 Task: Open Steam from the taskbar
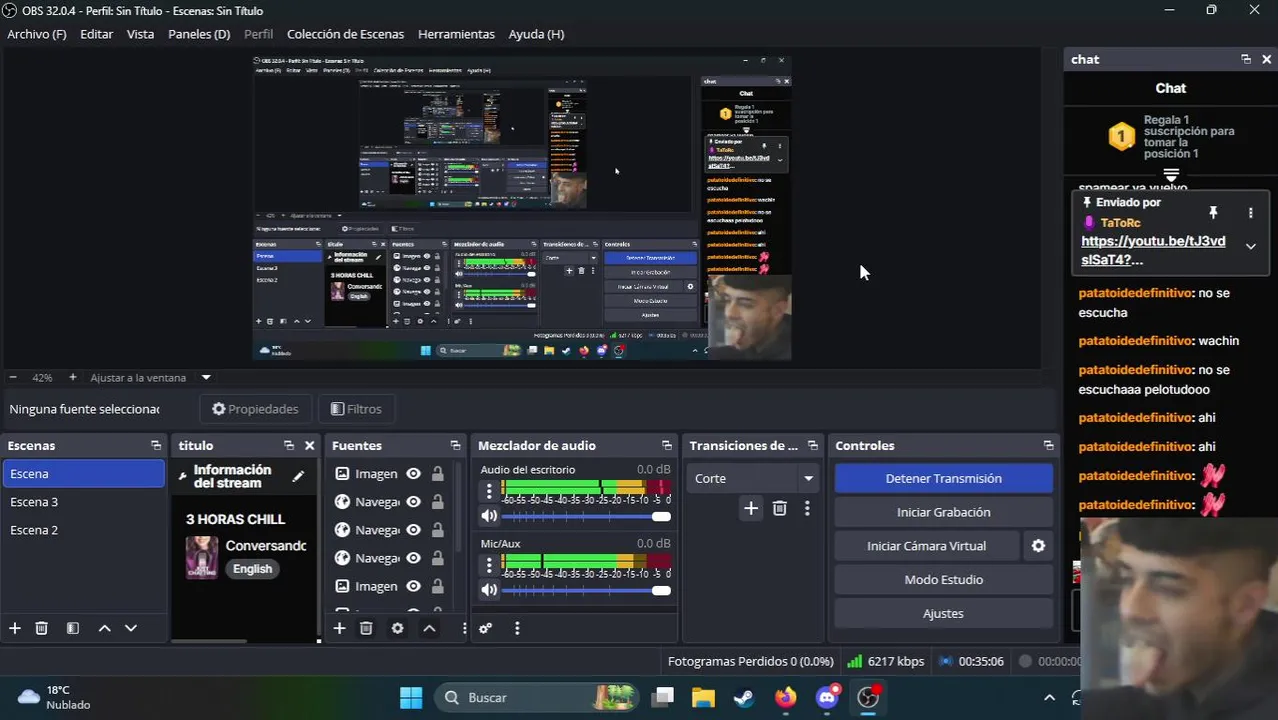tap(744, 697)
